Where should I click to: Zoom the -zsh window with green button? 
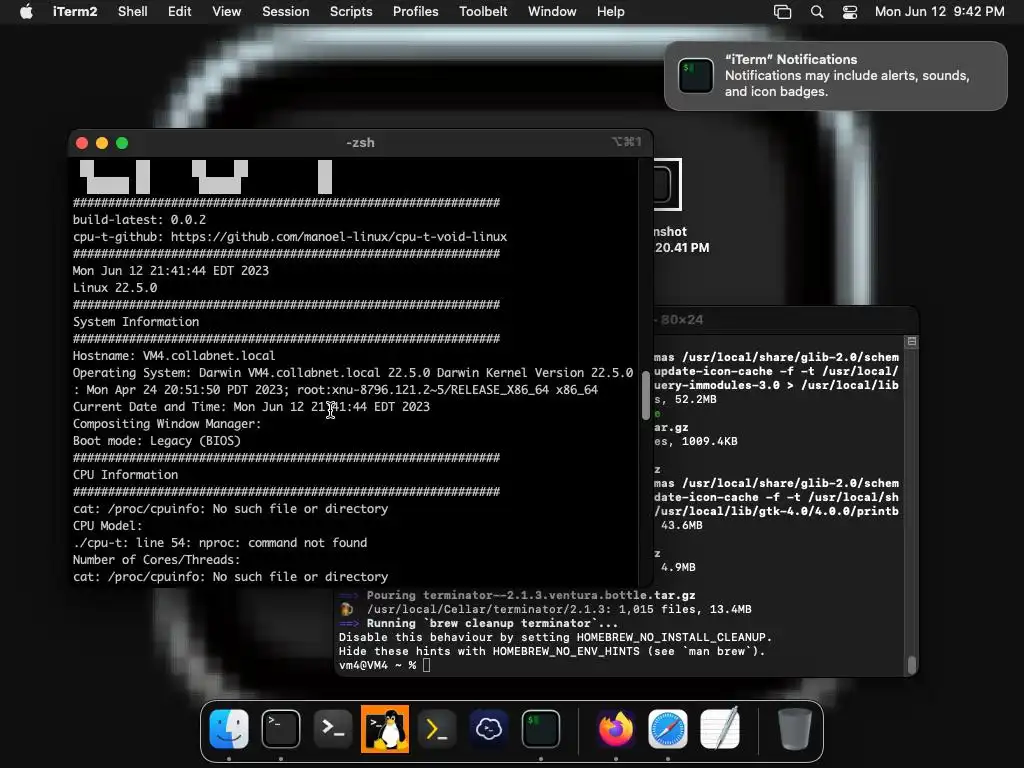point(122,143)
